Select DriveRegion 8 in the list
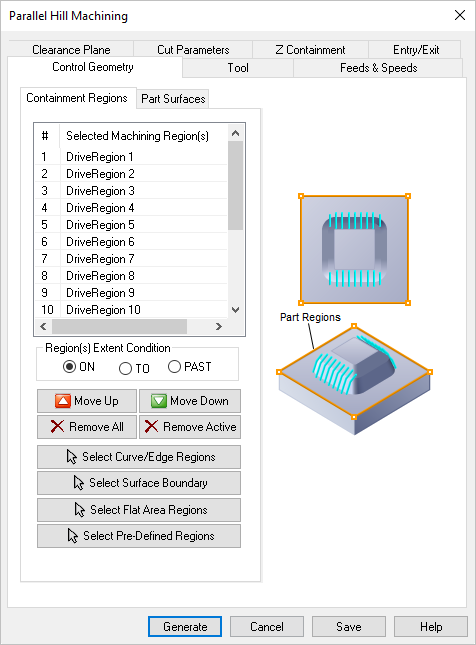Image resolution: width=476 pixels, height=645 pixels. tap(131, 276)
